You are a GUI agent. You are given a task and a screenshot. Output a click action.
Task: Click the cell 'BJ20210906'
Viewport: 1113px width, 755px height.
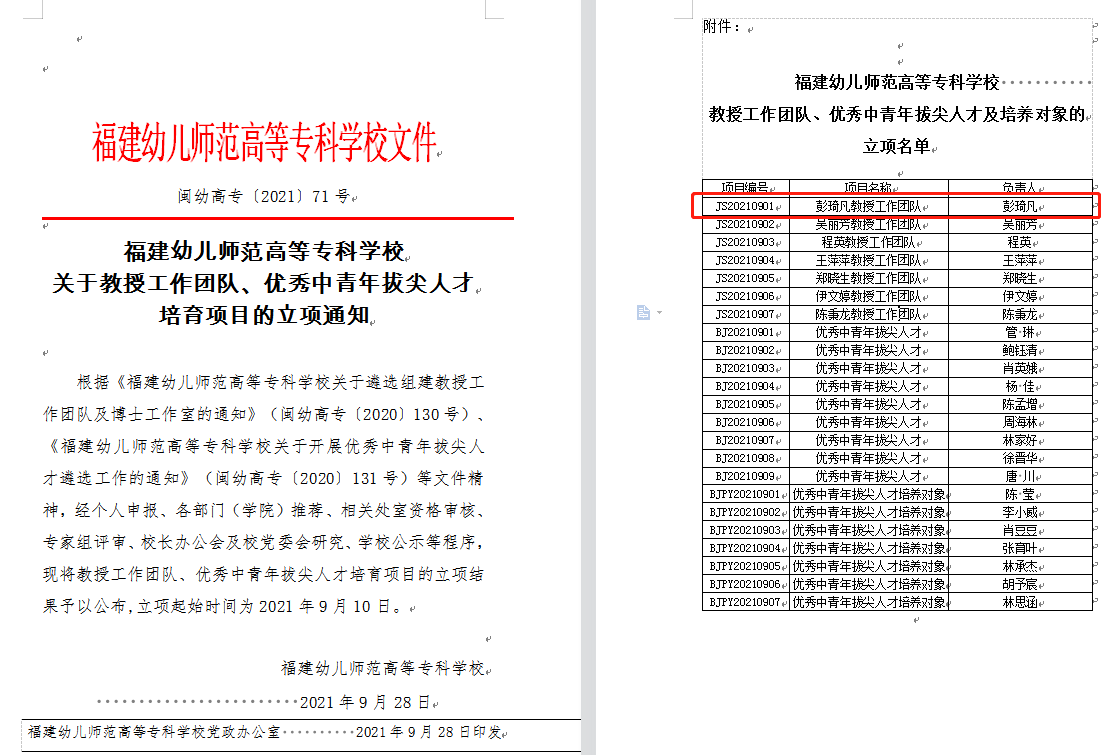coord(745,422)
